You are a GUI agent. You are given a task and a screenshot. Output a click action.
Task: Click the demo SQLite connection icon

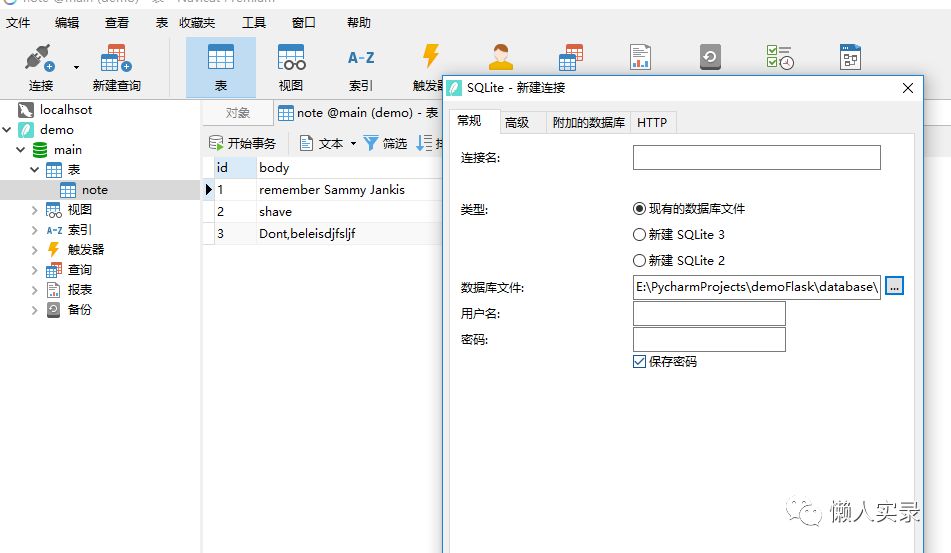point(25,130)
